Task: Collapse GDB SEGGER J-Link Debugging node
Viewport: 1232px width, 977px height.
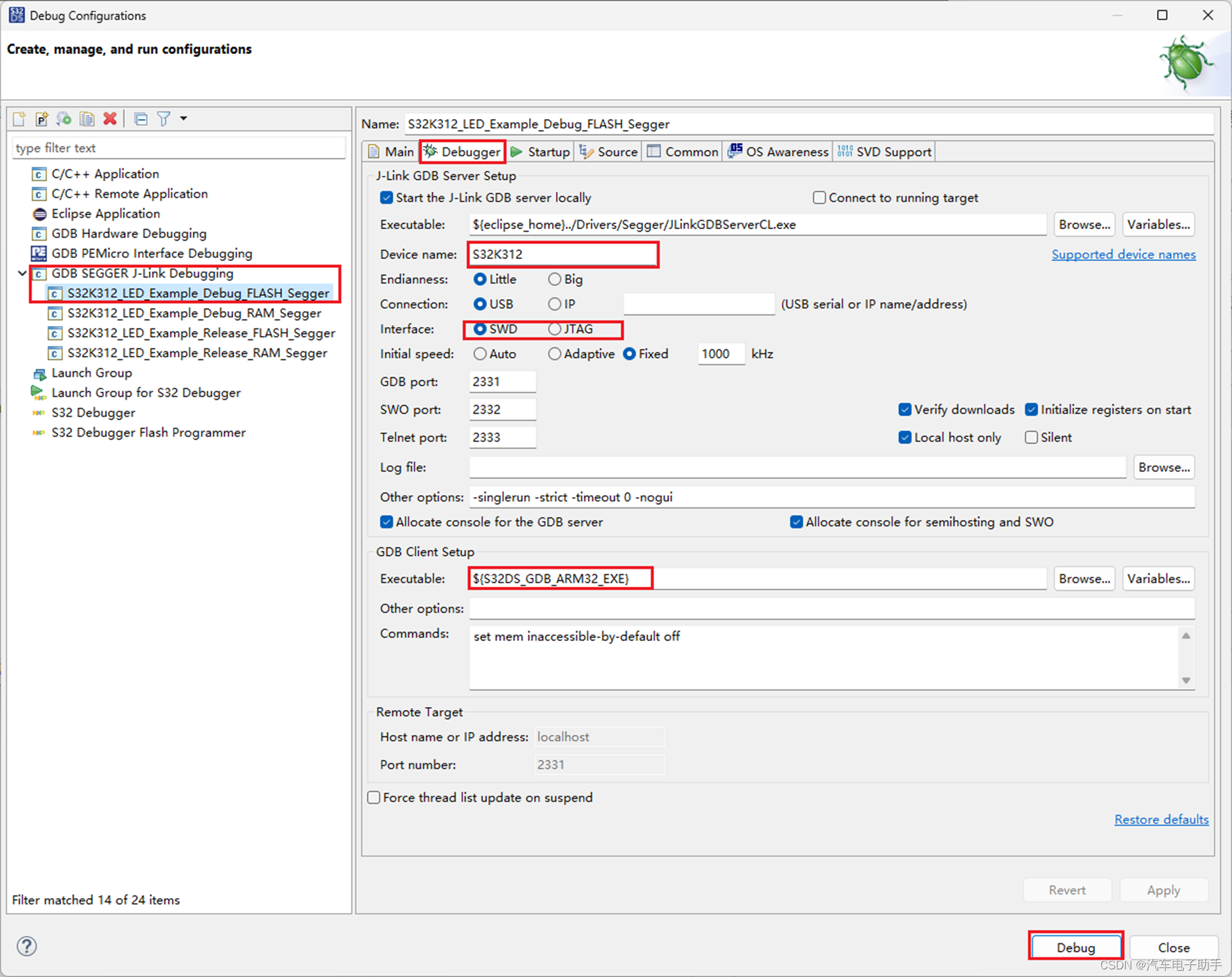Action: tap(22, 274)
